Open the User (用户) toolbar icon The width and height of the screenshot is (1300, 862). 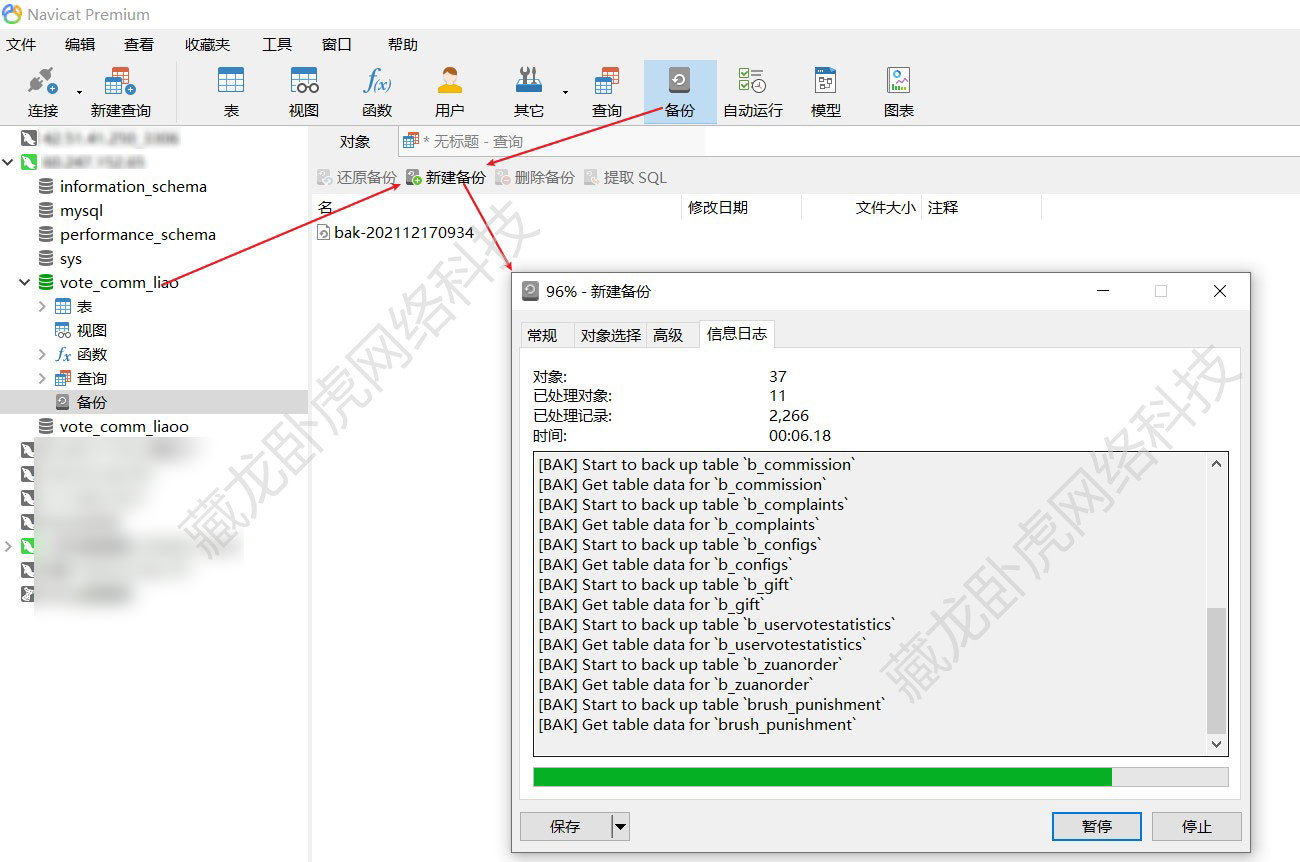click(450, 92)
